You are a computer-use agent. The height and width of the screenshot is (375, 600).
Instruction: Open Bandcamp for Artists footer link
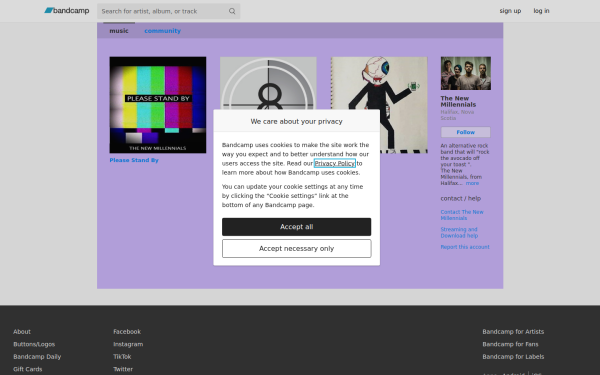(x=513, y=332)
